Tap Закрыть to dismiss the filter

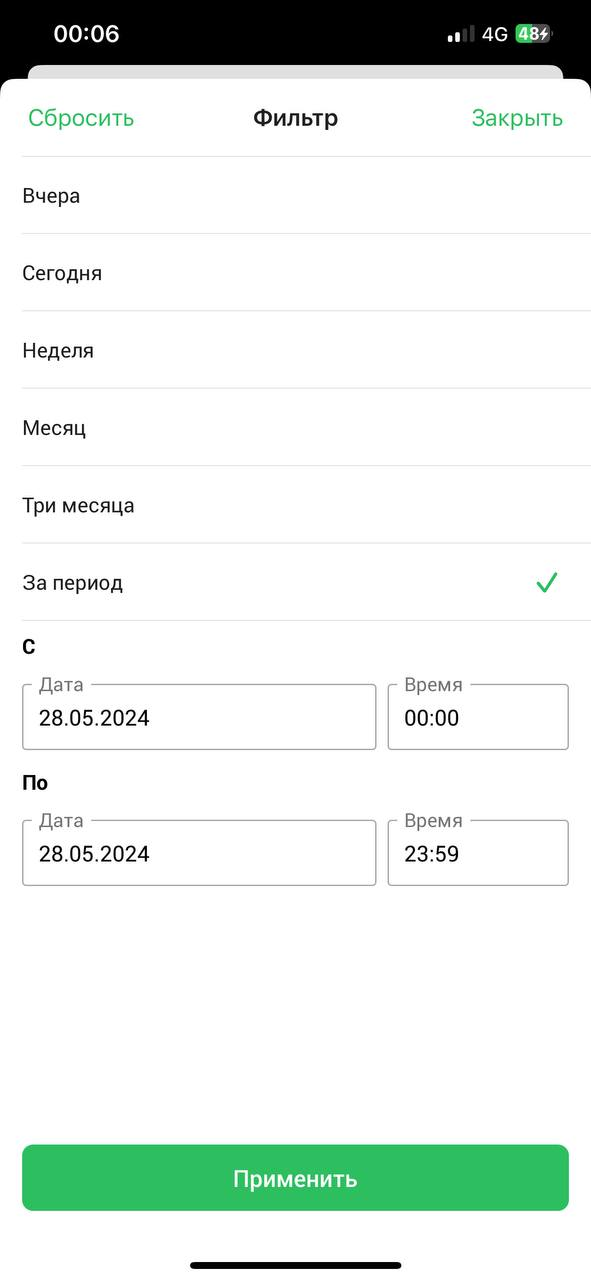517,118
